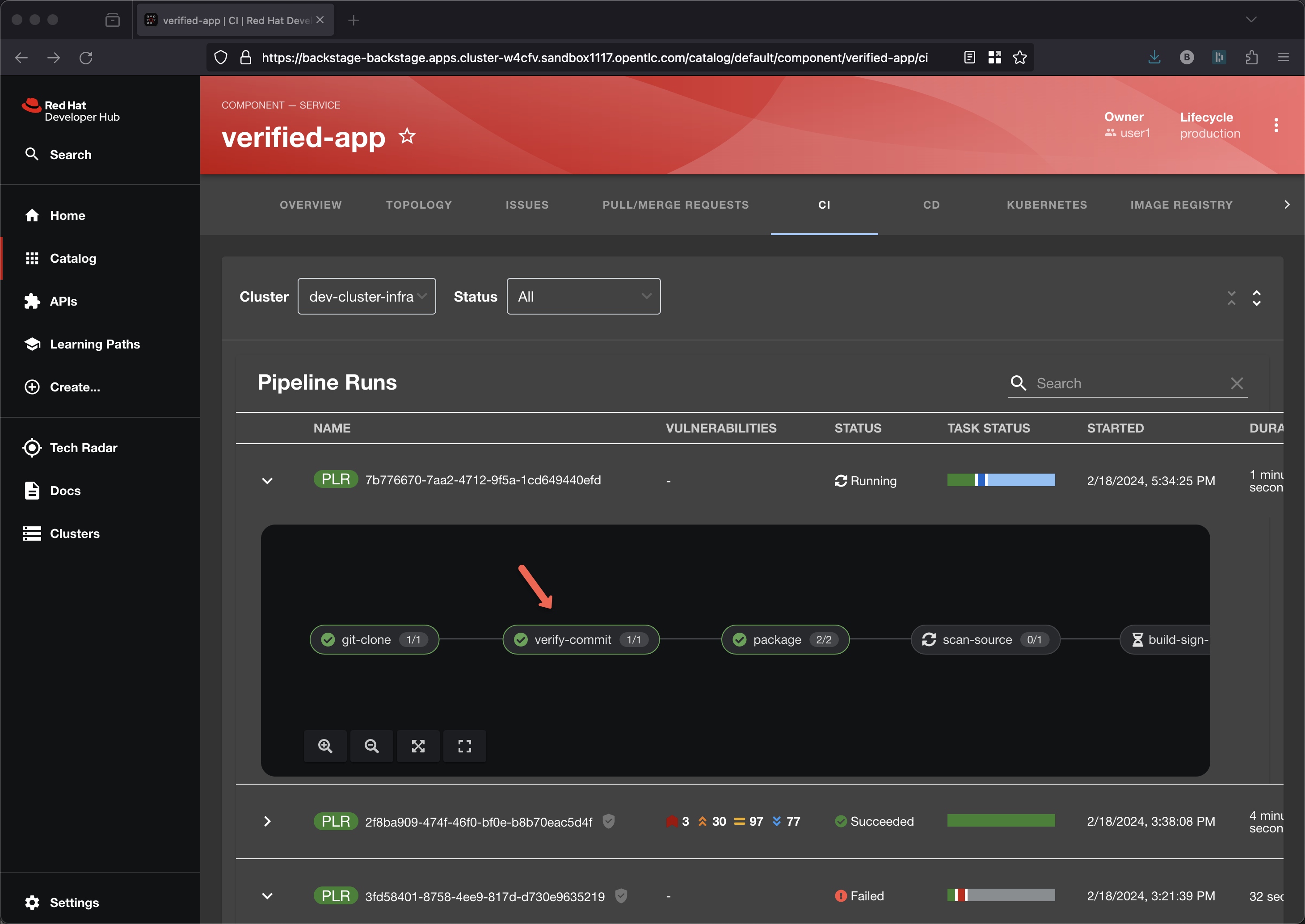Star the verified-app component as favorite
Viewport: 1305px width, 924px height.
click(407, 137)
